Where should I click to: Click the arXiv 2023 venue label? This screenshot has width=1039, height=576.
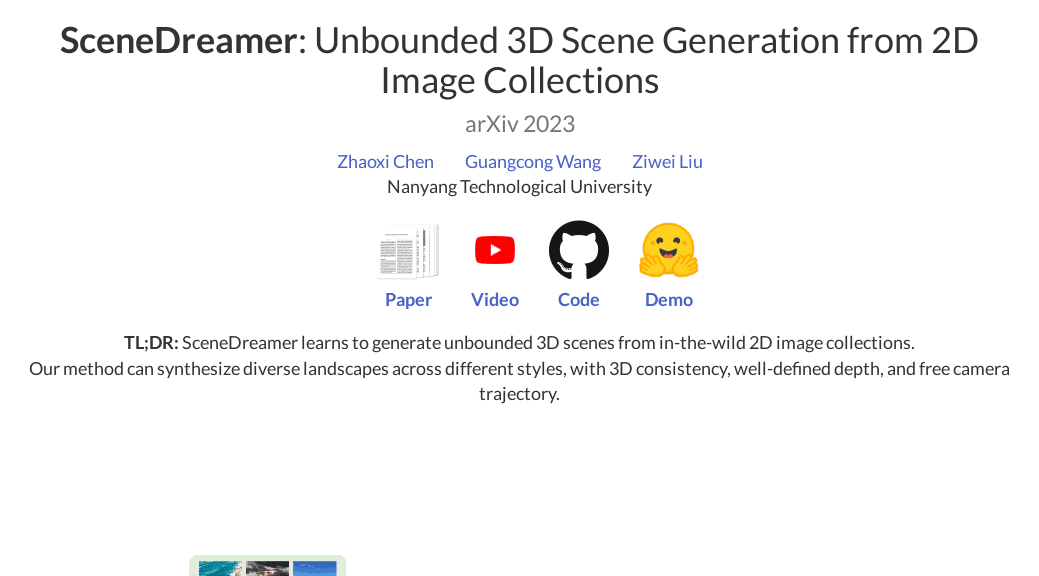coord(520,123)
